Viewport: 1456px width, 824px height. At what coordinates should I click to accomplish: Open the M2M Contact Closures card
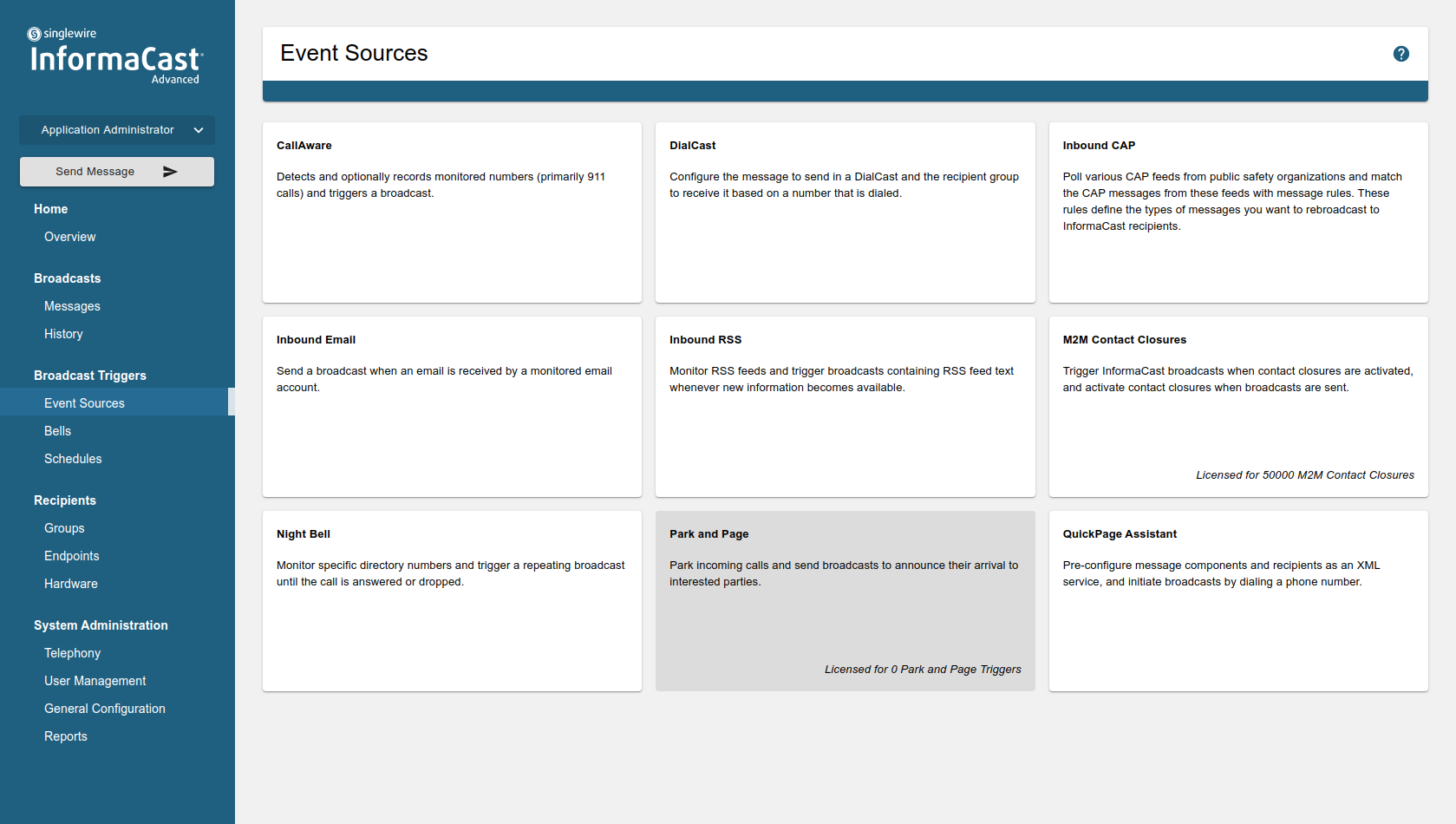[x=1237, y=407]
